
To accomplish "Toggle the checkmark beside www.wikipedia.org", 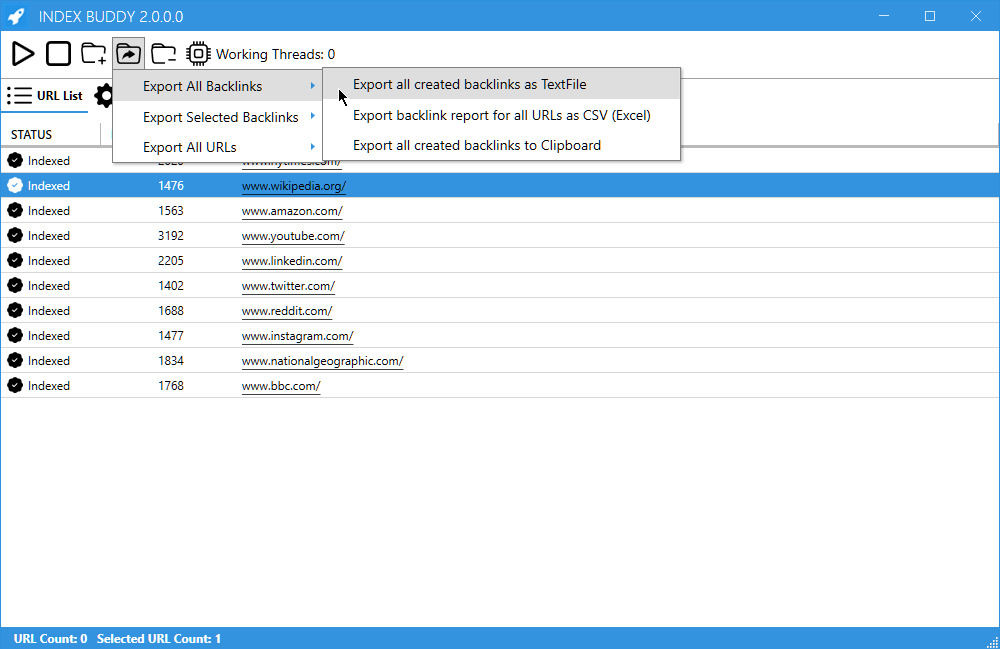I will 14,185.
